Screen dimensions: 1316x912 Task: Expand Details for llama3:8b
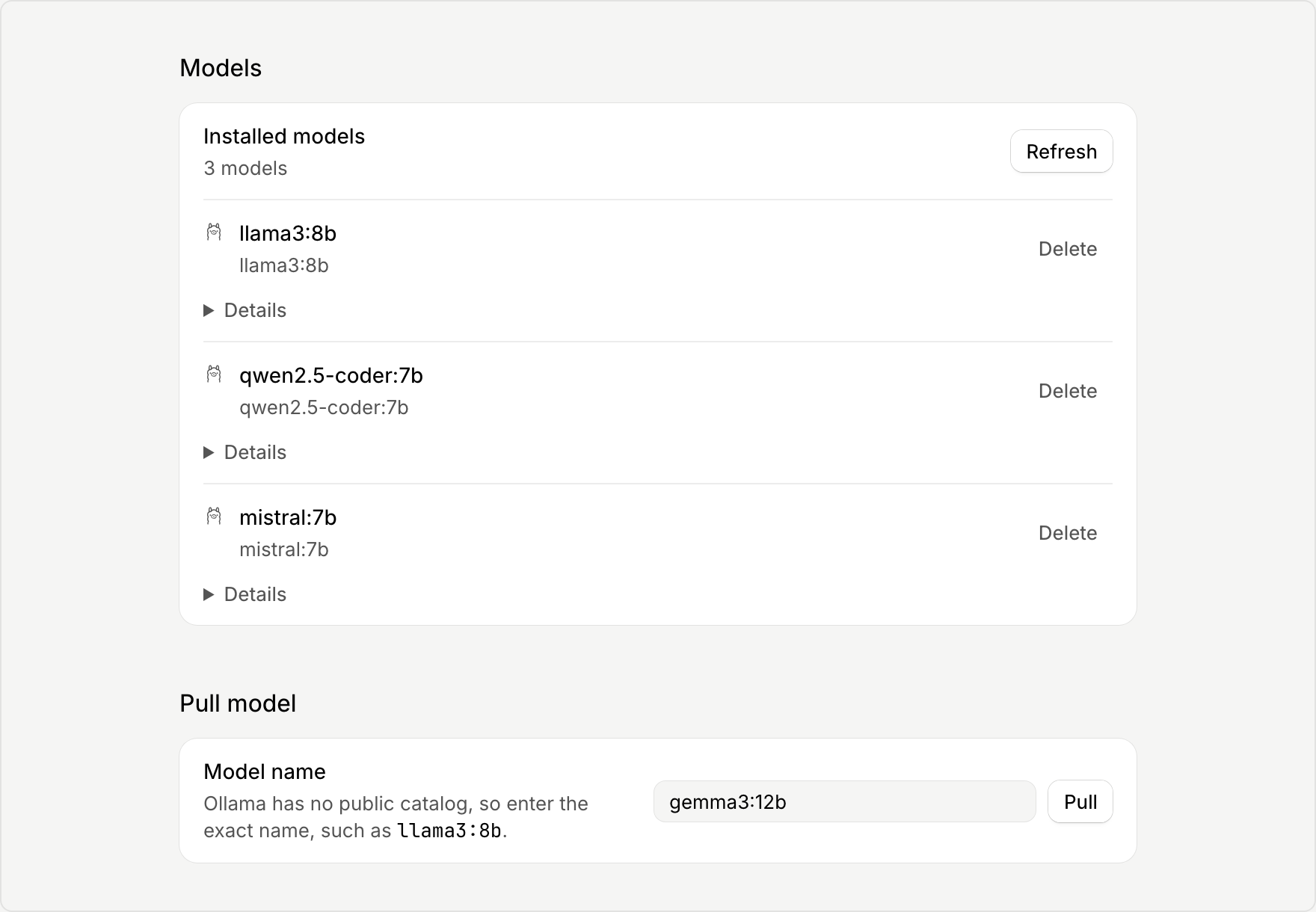click(x=245, y=310)
